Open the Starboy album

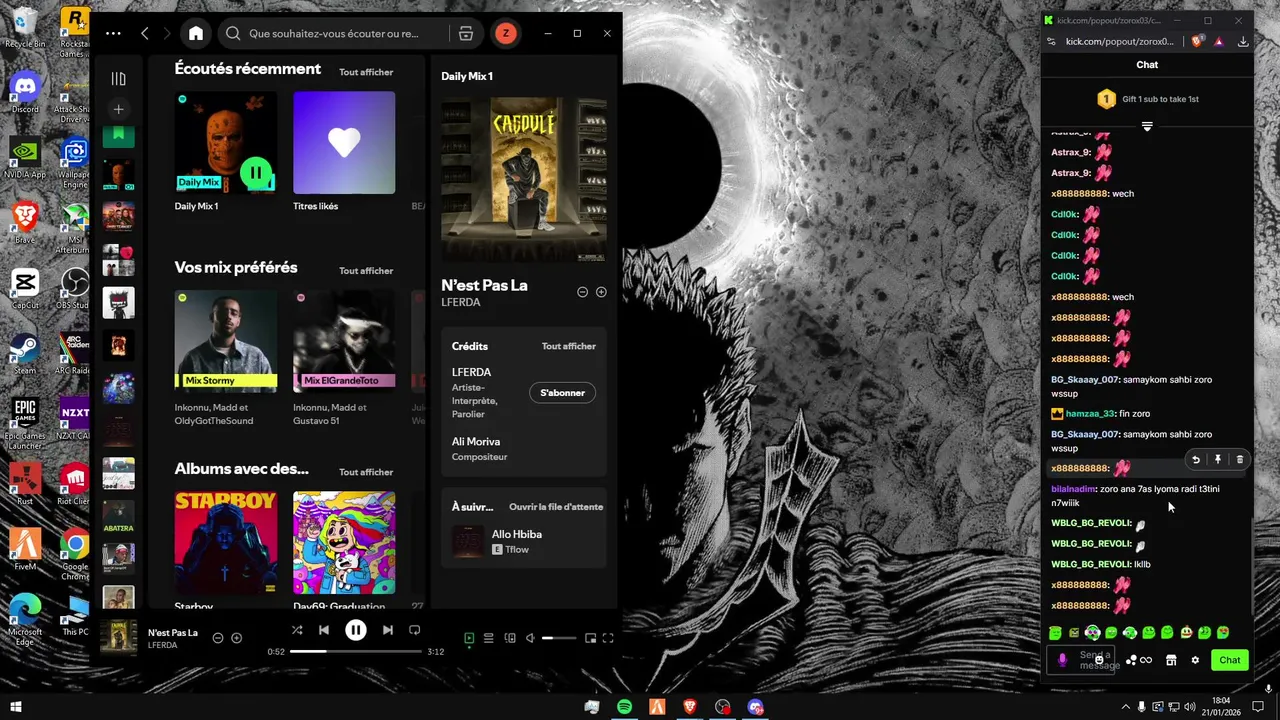coord(226,542)
